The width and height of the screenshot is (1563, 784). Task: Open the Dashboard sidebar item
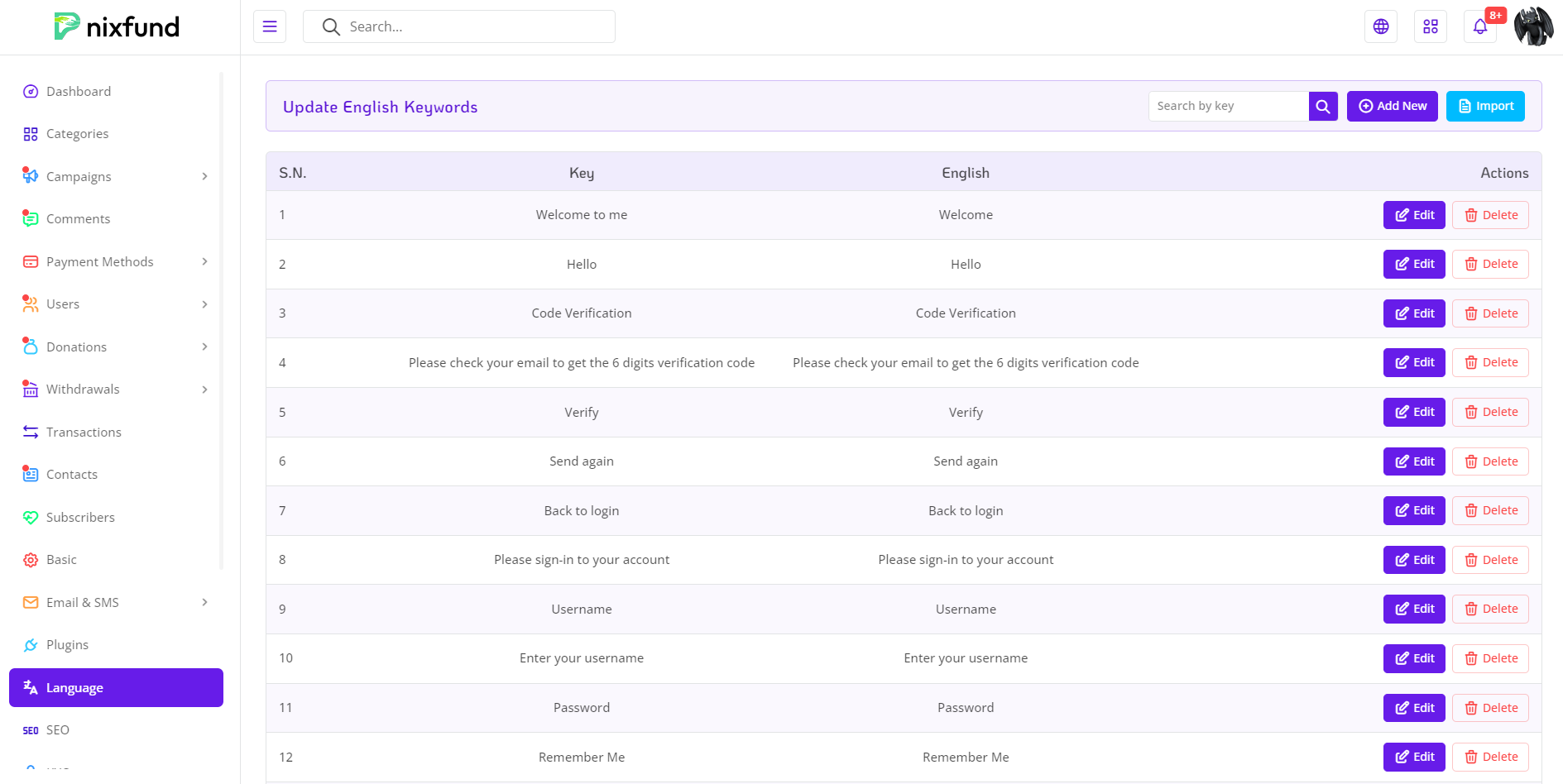coord(79,91)
